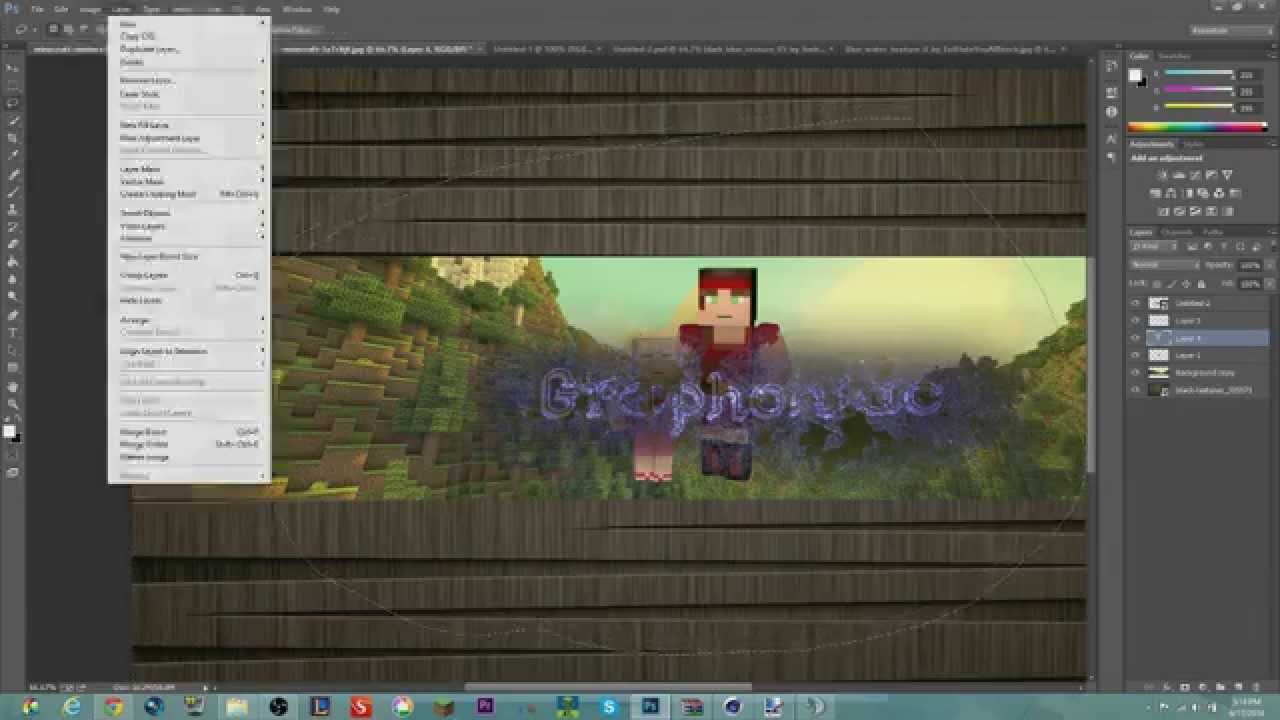Screen dimensions: 1280x720
Task: Open the layer blend mode dropdown
Action: point(1164,265)
